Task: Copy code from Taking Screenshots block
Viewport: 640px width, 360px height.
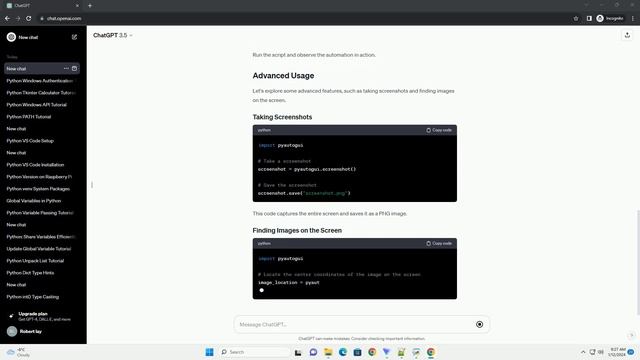Action: (439, 130)
